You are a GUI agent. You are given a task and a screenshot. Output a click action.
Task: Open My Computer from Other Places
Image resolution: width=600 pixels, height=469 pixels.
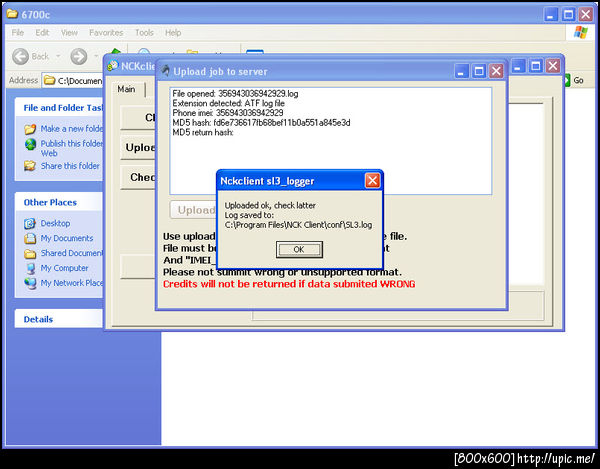[64, 268]
